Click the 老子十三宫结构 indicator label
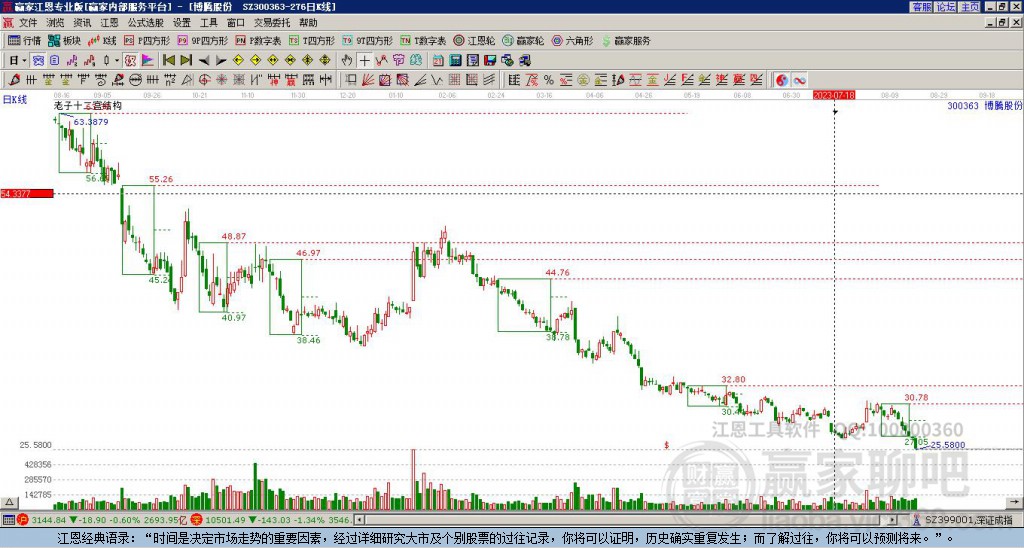The image size is (1024, 548). (x=88, y=105)
